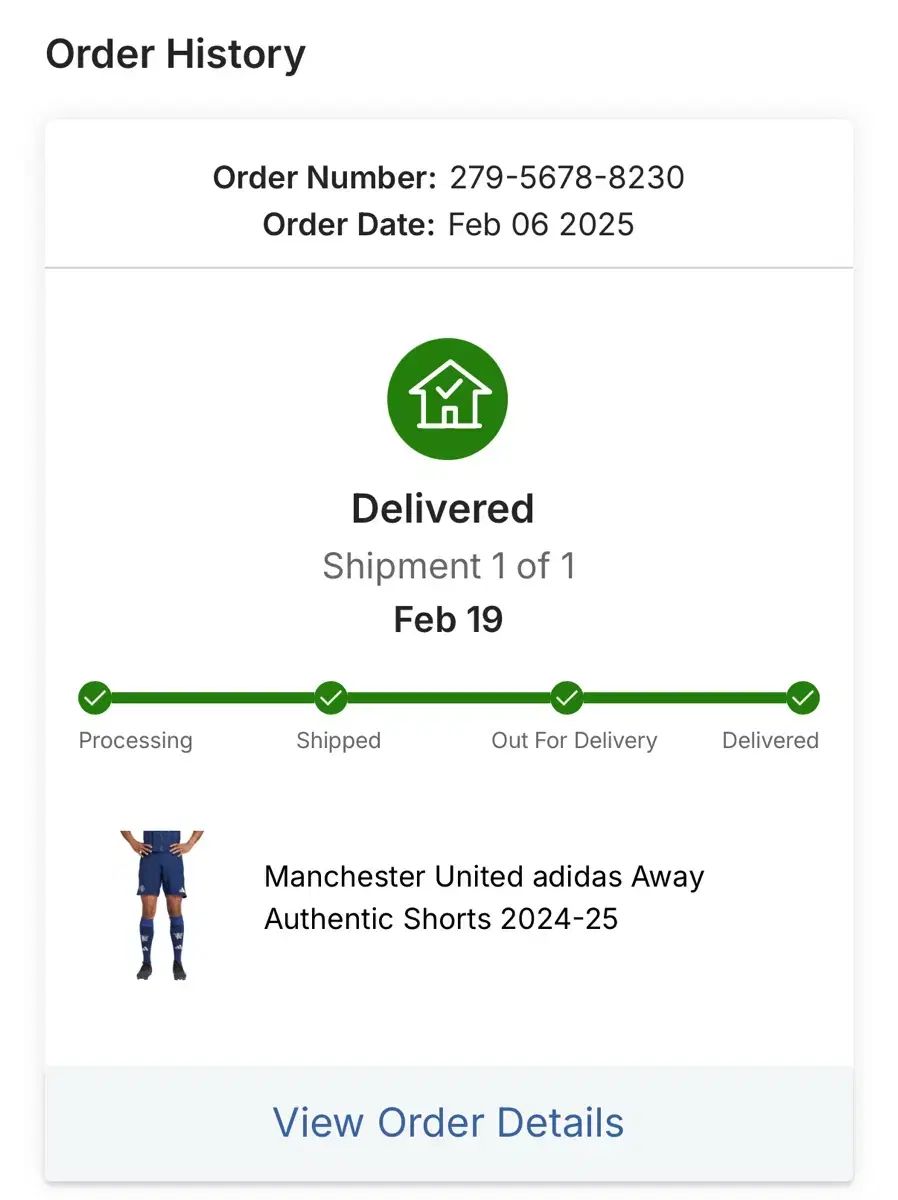Image resolution: width=898 pixels, height=1200 pixels.
Task: Open View Order Details
Action: [449, 1122]
